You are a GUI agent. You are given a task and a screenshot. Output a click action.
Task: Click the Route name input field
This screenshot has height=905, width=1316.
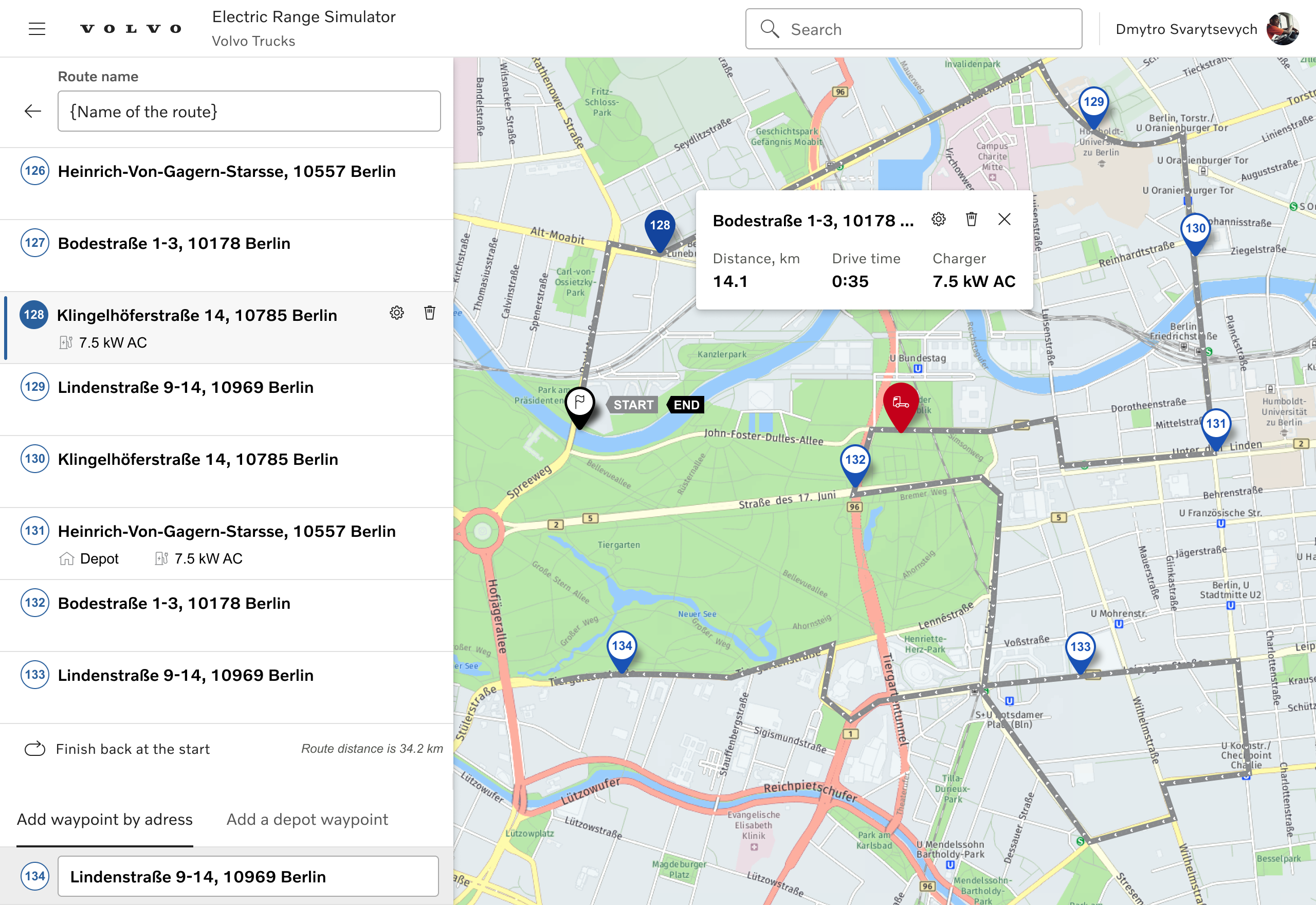coord(249,111)
